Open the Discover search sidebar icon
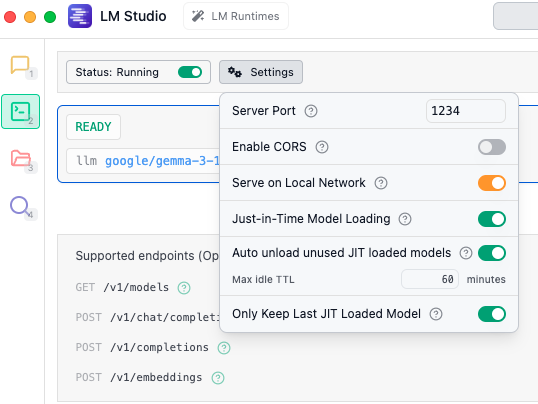The width and height of the screenshot is (538, 404). [19, 206]
